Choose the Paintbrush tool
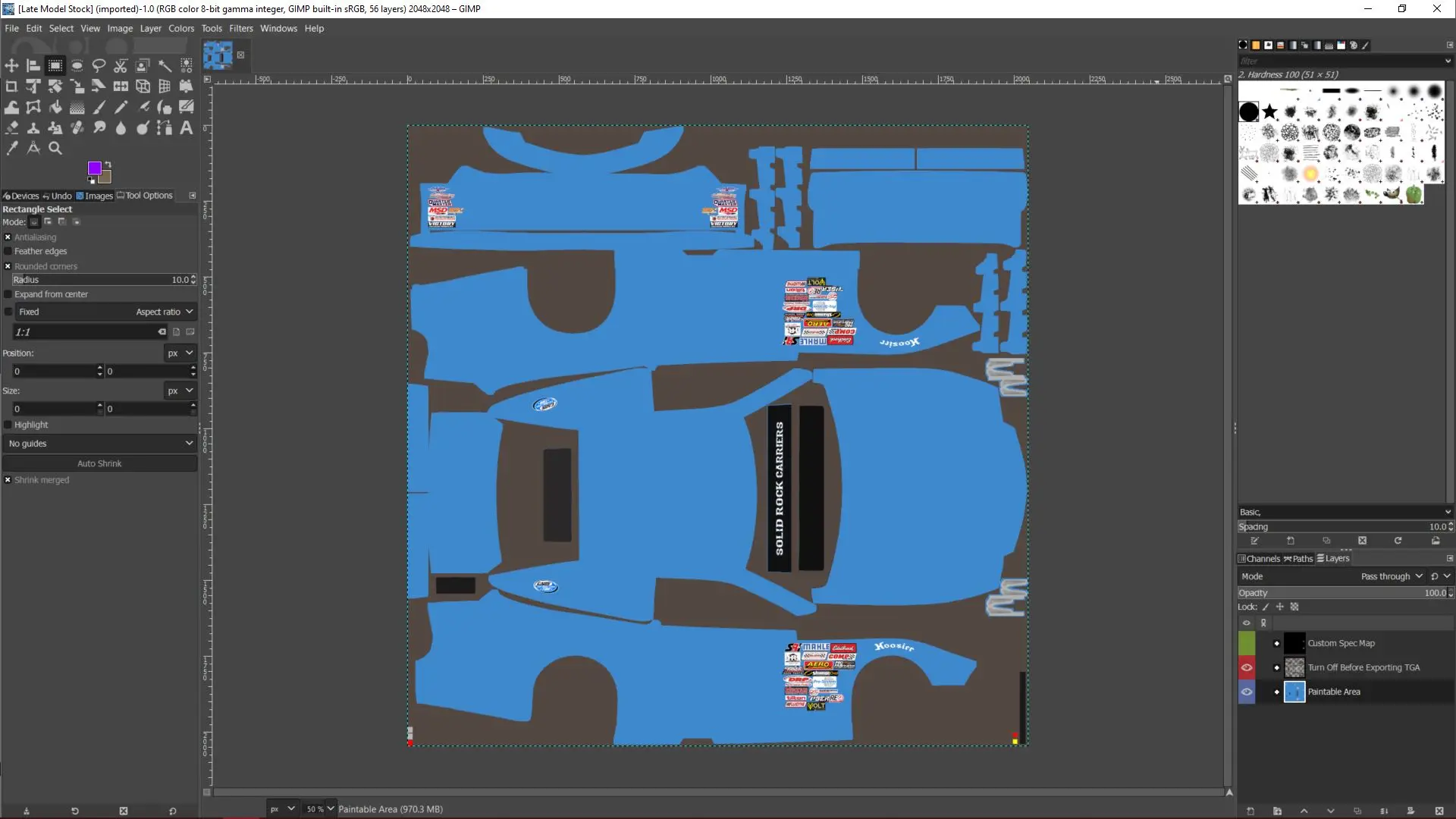This screenshot has height=819, width=1456. click(x=99, y=107)
